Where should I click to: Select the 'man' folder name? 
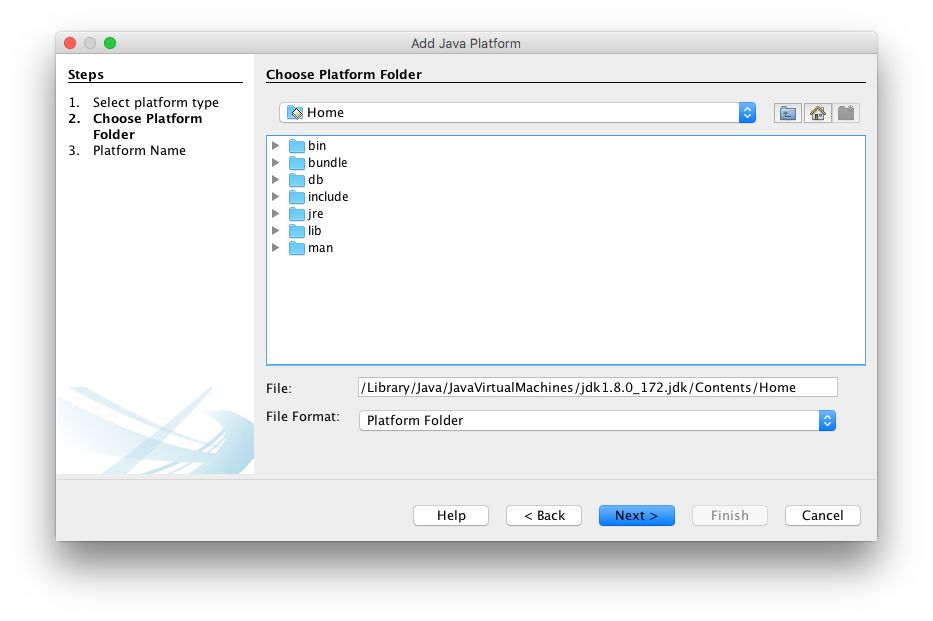coord(321,247)
